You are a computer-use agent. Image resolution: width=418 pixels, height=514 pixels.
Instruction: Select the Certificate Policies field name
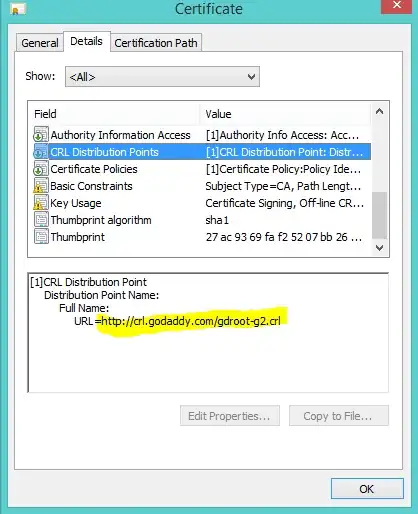click(x=94, y=169)
